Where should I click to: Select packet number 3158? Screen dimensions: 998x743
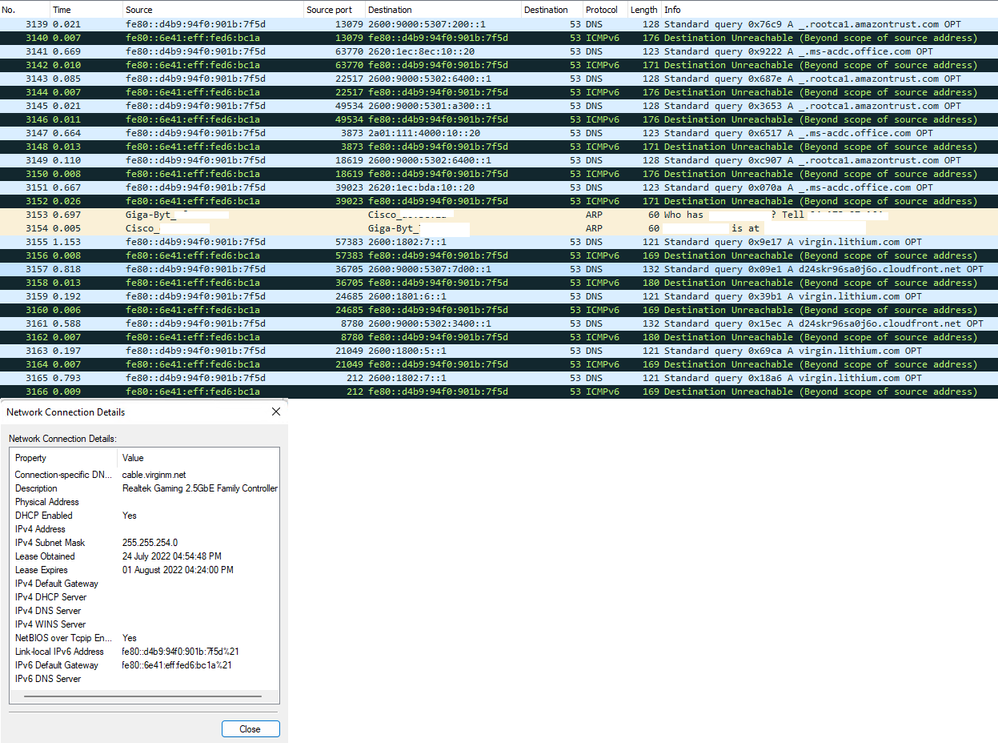point(499,283)
